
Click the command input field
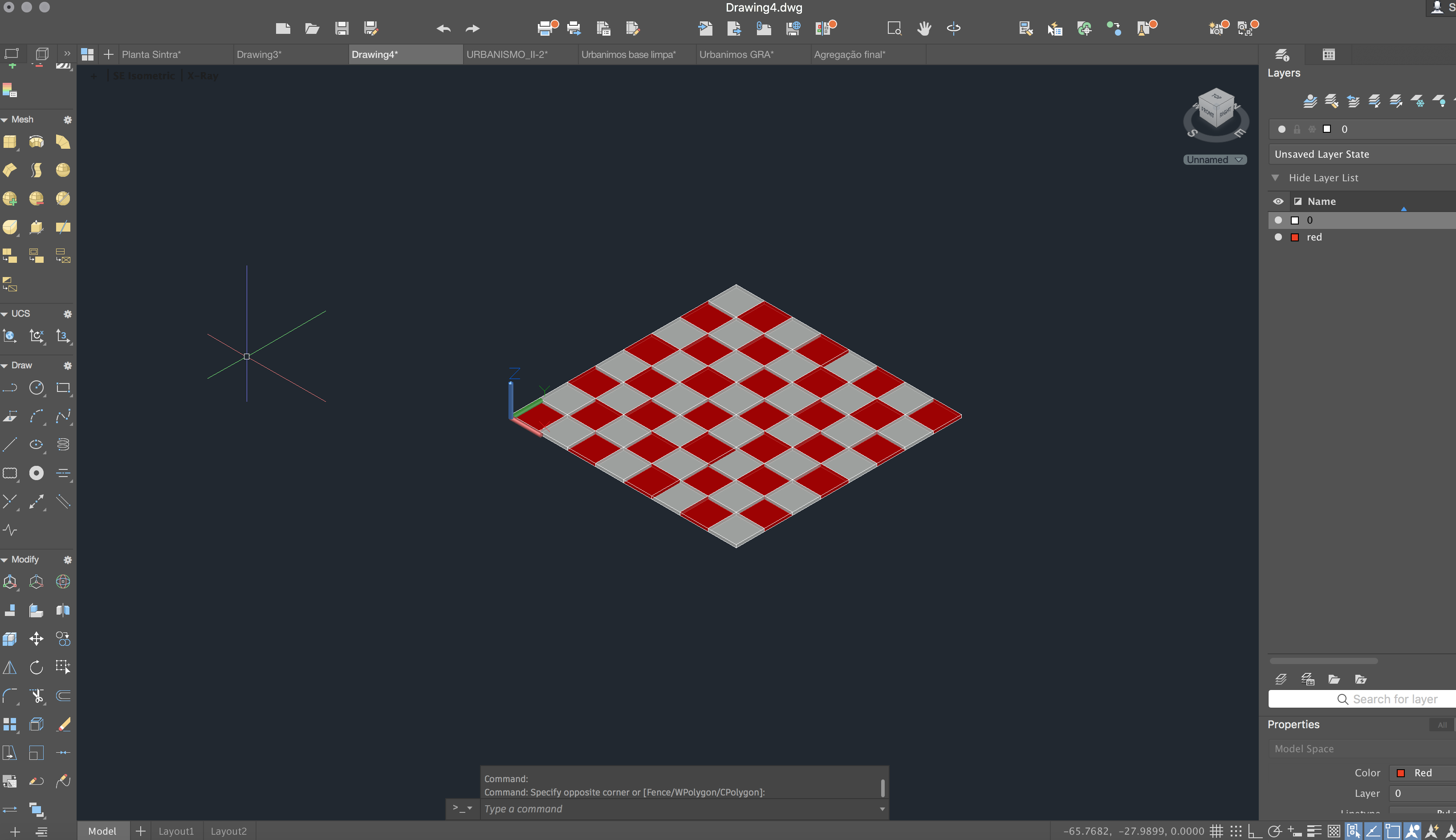pyautogui.click(x=683, y=808)
